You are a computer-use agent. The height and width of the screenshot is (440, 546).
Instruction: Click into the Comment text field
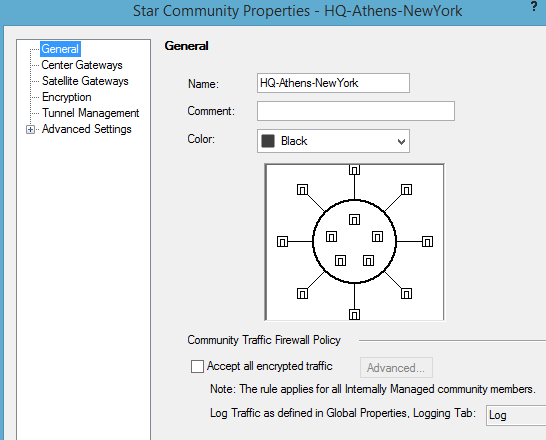click(356, 111)
